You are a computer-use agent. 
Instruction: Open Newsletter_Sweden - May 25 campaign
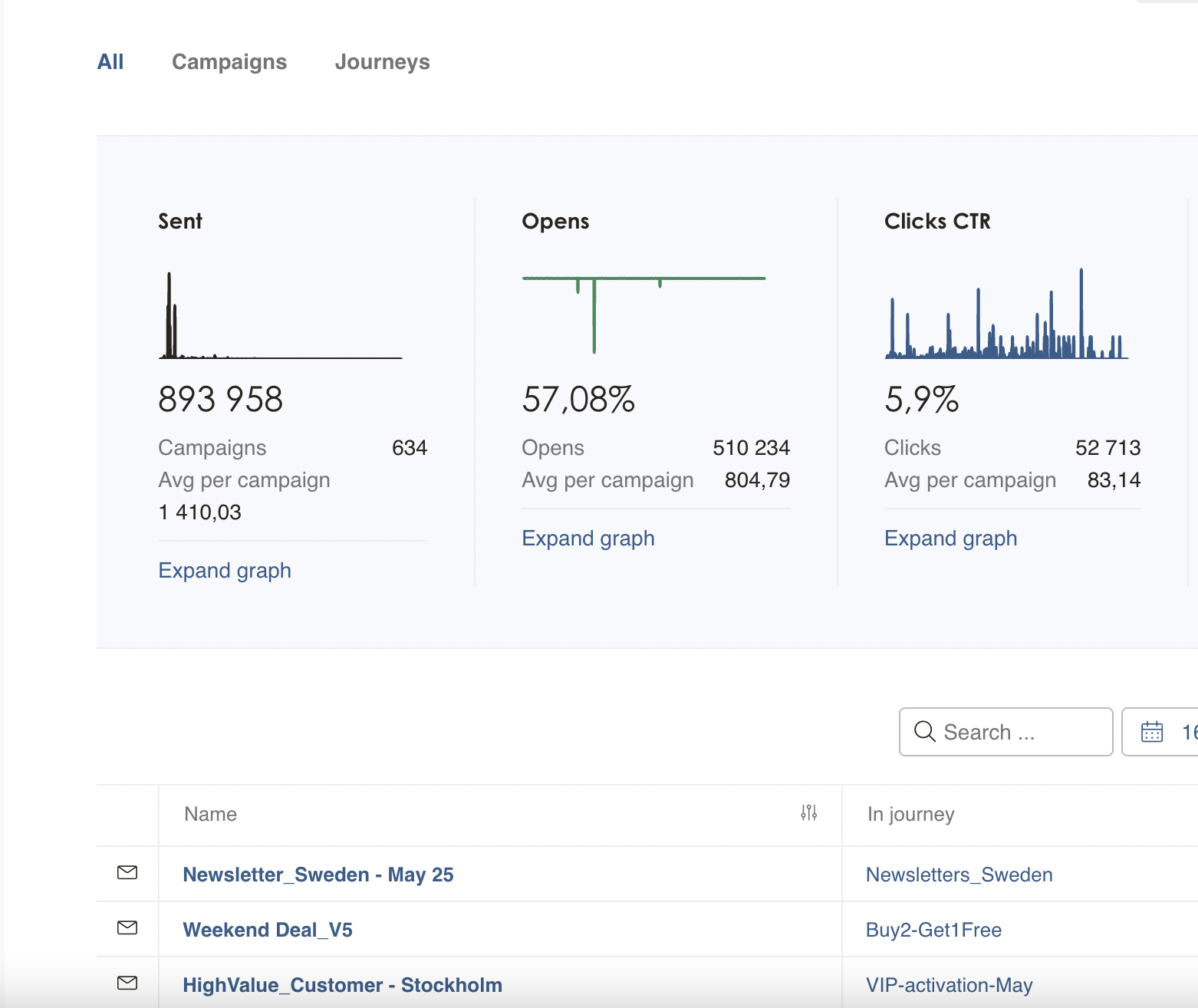tap(318, 875)
